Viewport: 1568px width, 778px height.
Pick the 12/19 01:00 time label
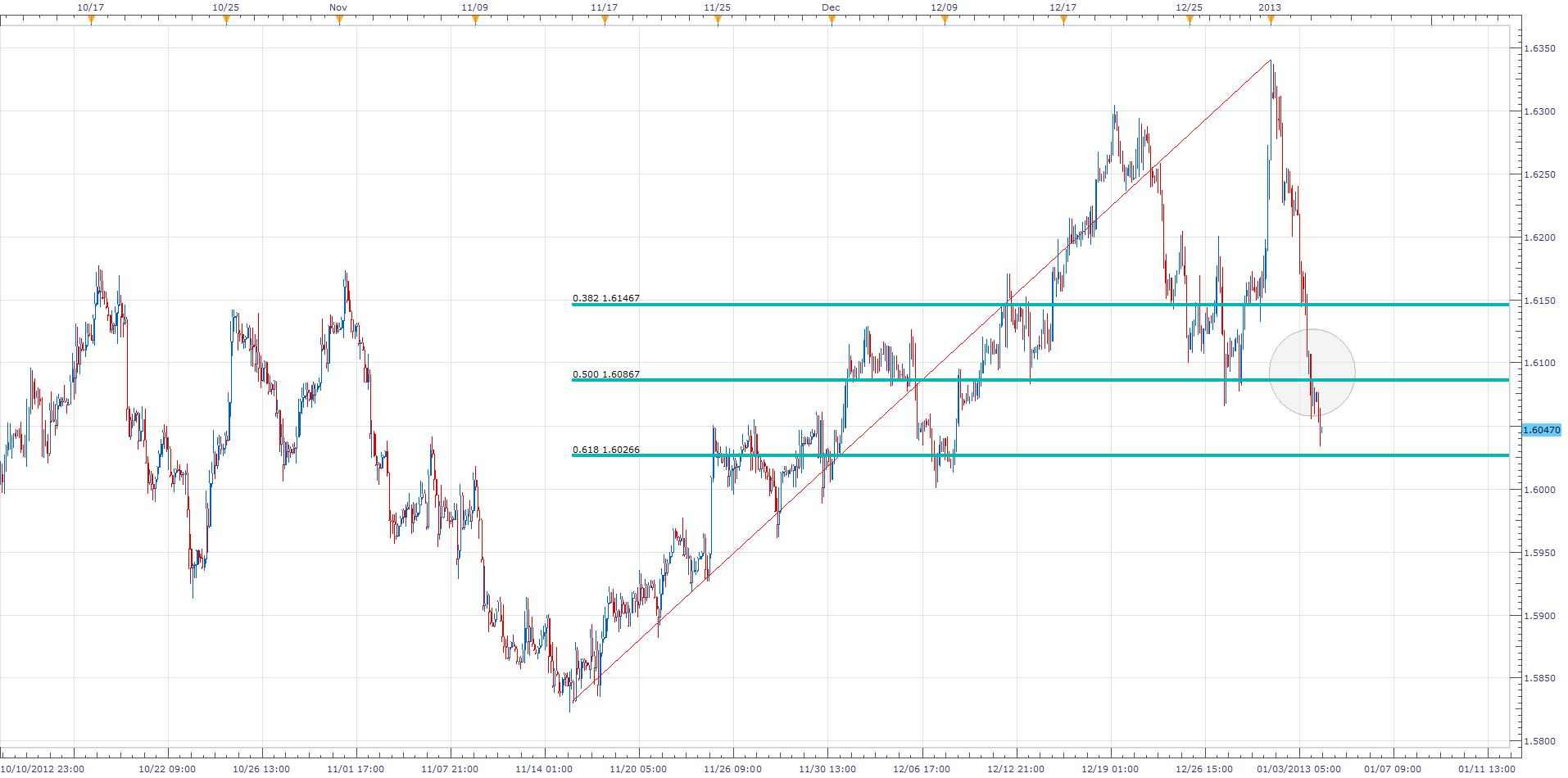1110,769
